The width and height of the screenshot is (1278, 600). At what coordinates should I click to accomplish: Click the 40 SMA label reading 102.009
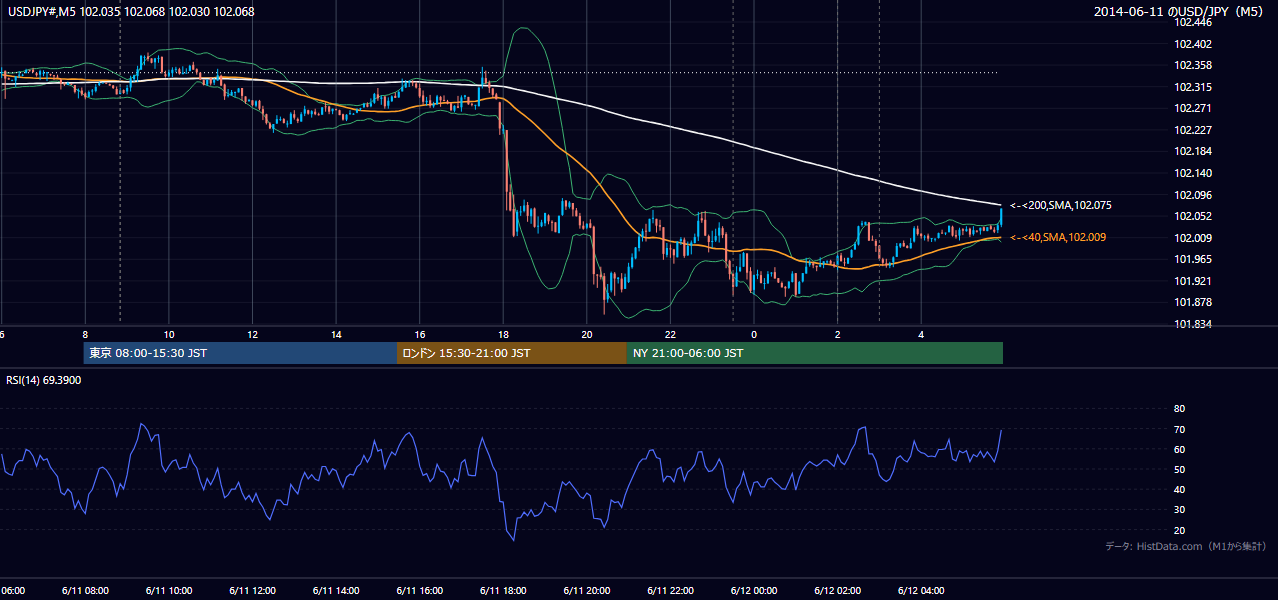point(1058,237)
